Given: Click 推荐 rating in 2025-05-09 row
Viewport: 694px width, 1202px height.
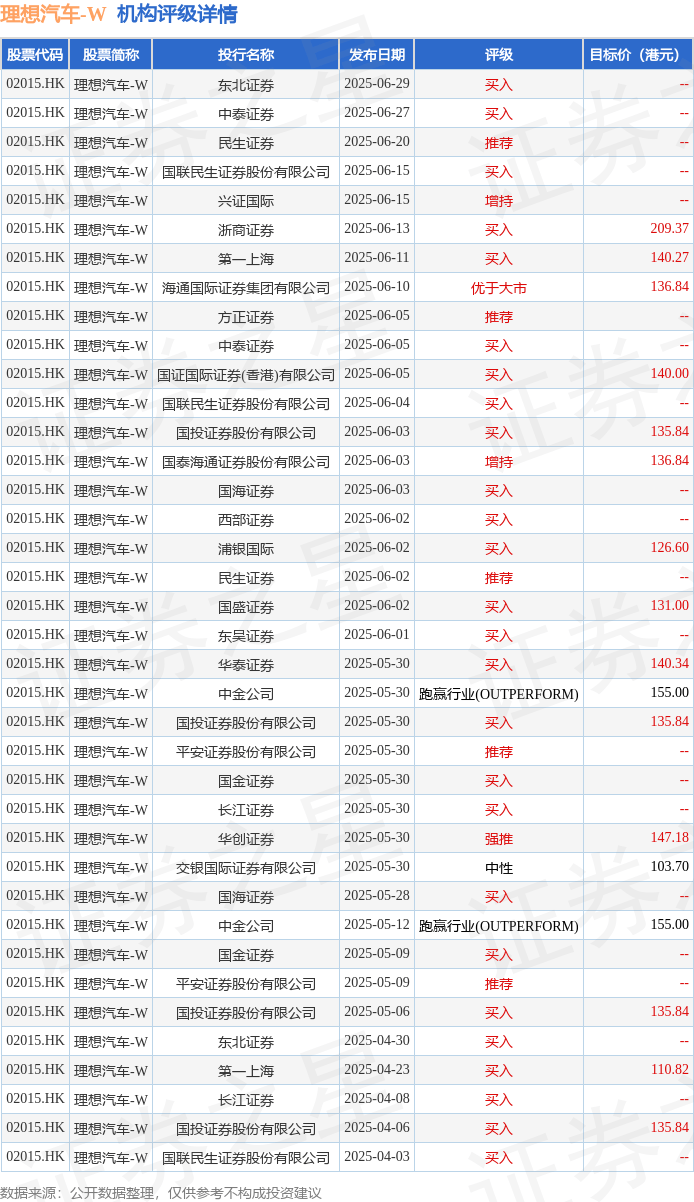Looking at the screenshot, I should [x=499, y=984].
